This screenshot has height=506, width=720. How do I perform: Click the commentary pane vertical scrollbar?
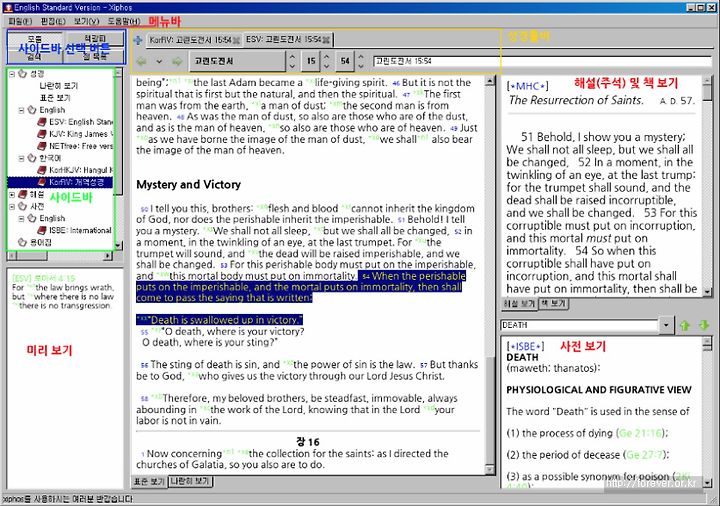(x=708, y=186)
